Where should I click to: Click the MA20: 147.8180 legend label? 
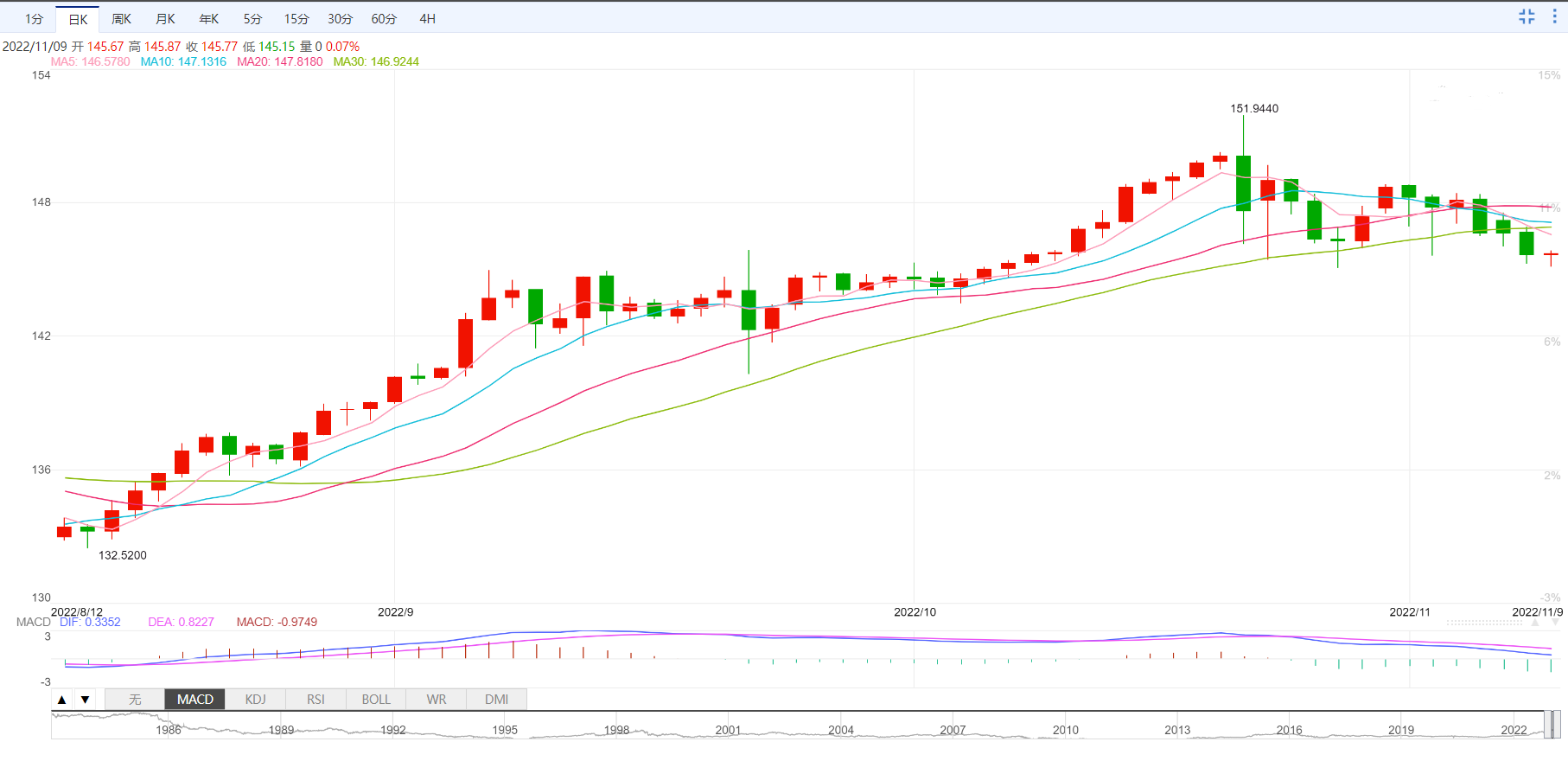(x=280, y=61)
